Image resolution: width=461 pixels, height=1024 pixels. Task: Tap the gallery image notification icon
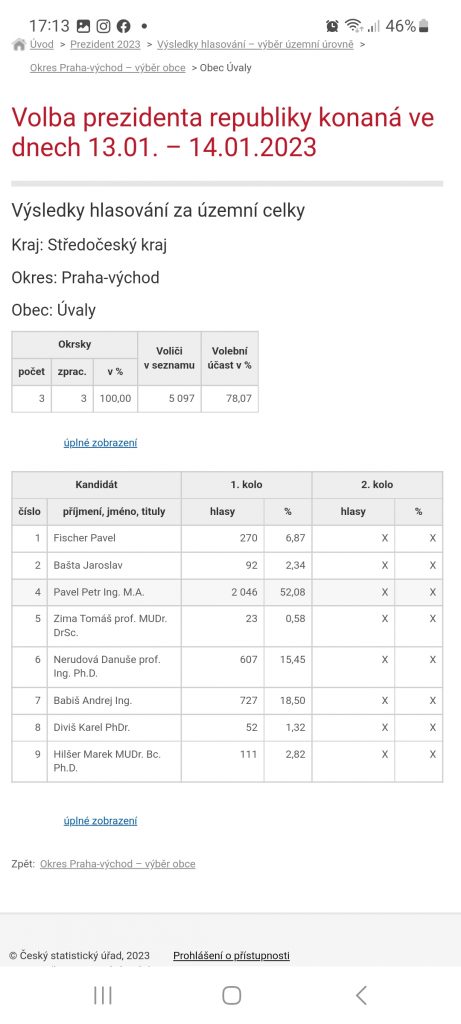83,26
